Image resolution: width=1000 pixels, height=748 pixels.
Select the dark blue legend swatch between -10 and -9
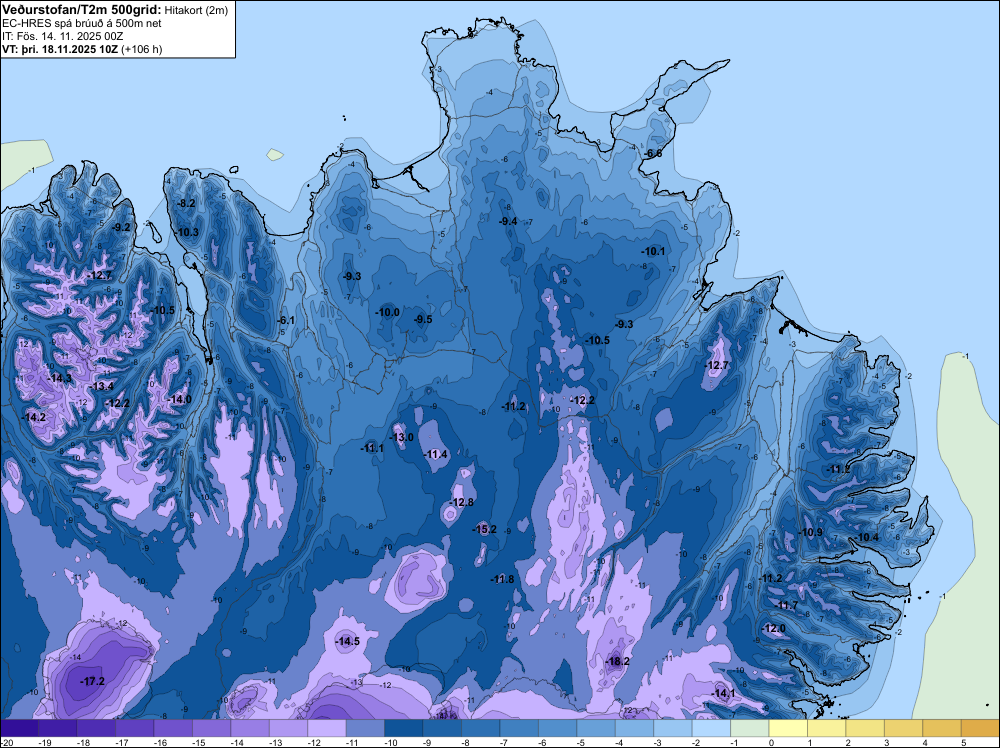[x=404, y=728]
